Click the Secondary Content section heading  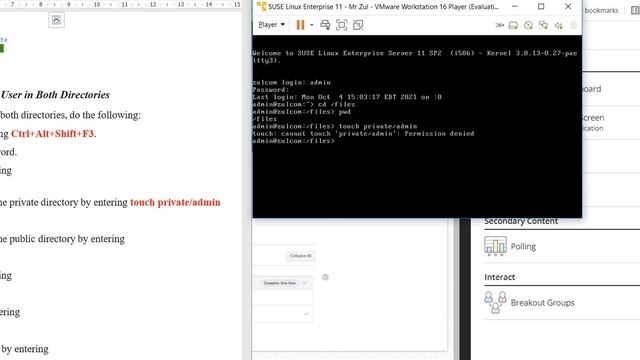(x=521, y=221)
